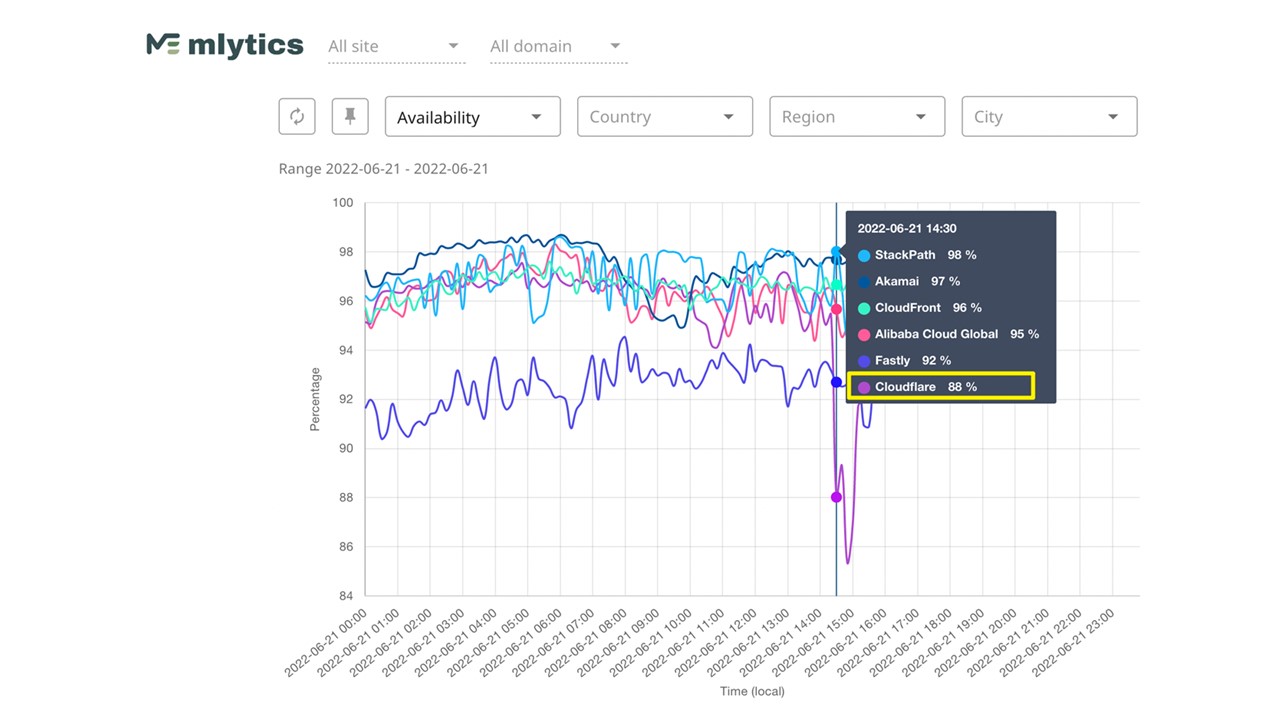
Task: Click the Alibaba Cloud Global 95 % row
Action: click(x=948, y=334)
